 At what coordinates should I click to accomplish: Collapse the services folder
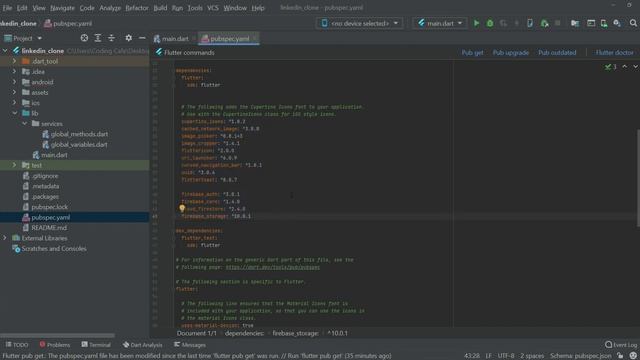tap(24, 124)
